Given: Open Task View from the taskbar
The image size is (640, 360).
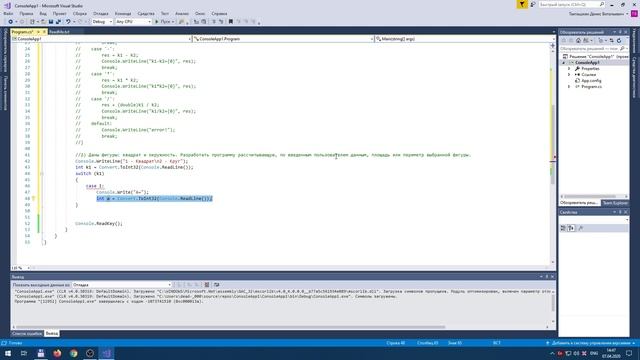Looking at the screenshot, I should click(x=24, y=353).
